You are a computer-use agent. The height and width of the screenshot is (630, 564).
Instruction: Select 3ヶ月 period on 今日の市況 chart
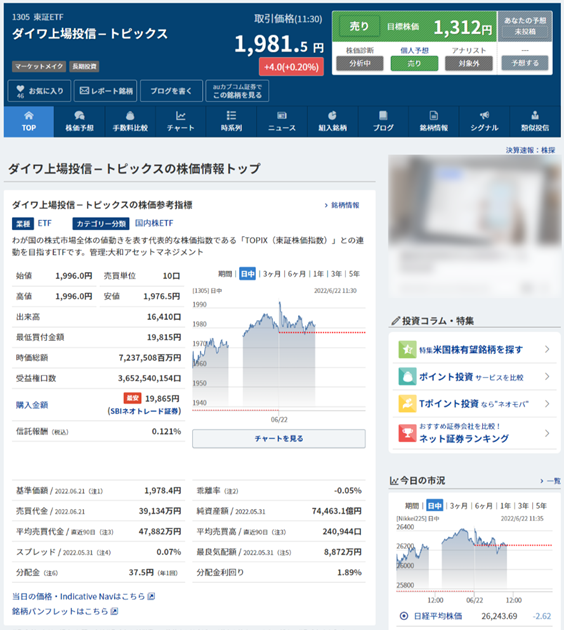(459, 506)
